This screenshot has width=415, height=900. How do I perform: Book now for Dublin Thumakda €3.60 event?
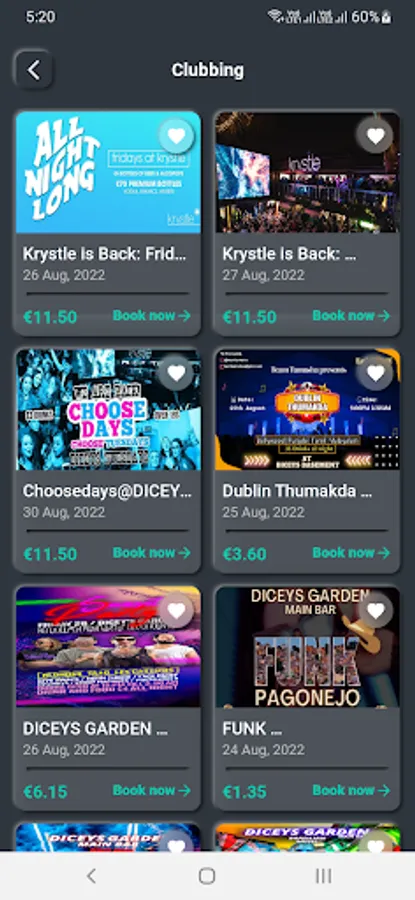(351, 553)
